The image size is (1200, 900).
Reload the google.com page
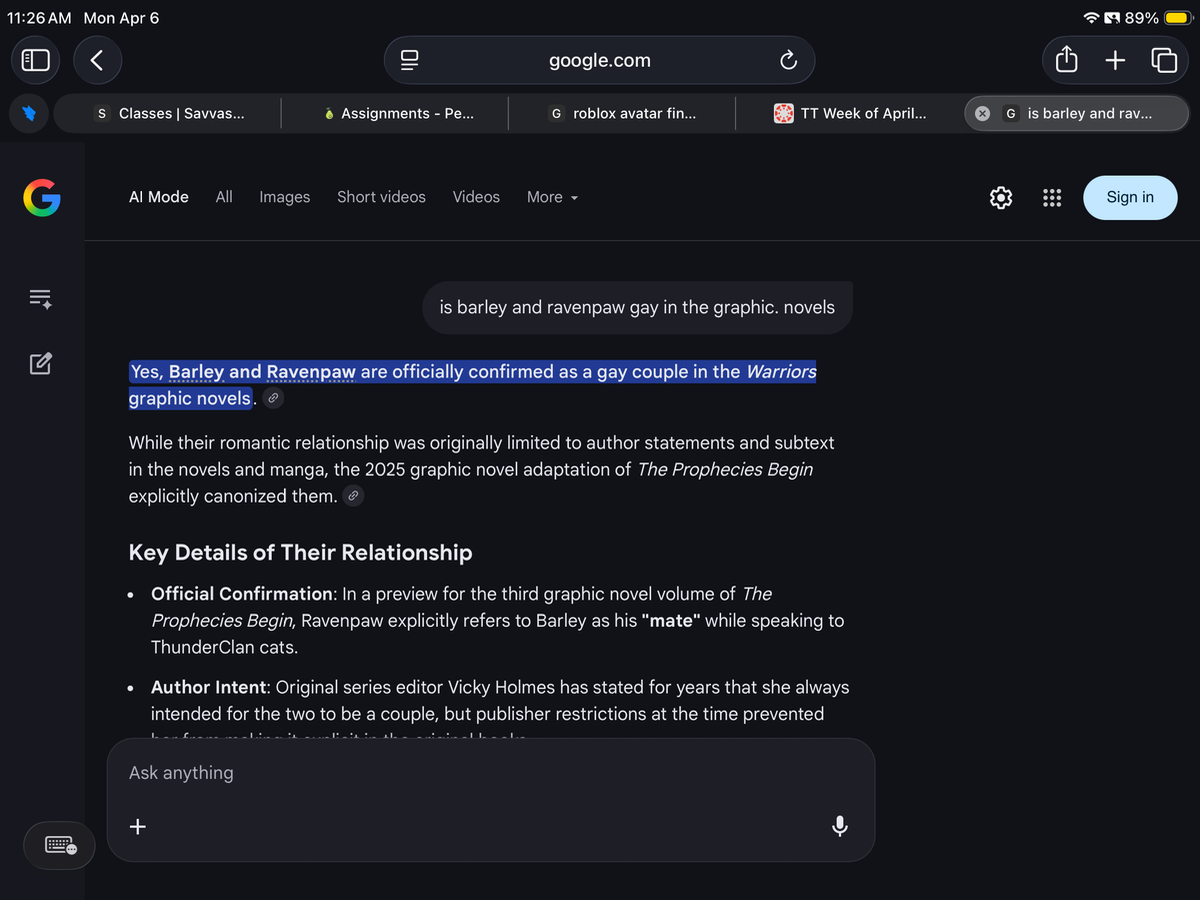click(788, 61)
